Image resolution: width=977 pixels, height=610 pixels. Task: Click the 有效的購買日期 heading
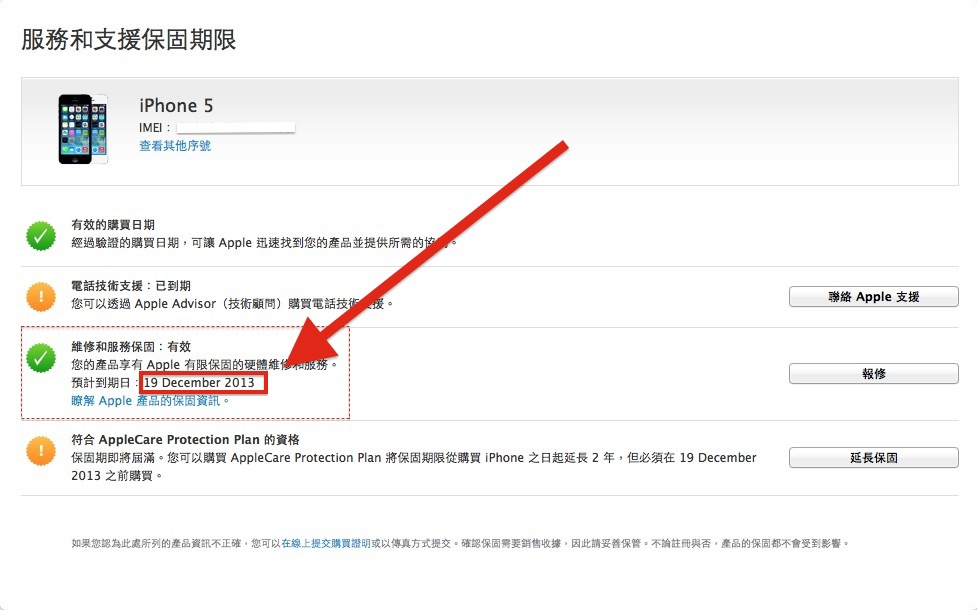(113, 225)
